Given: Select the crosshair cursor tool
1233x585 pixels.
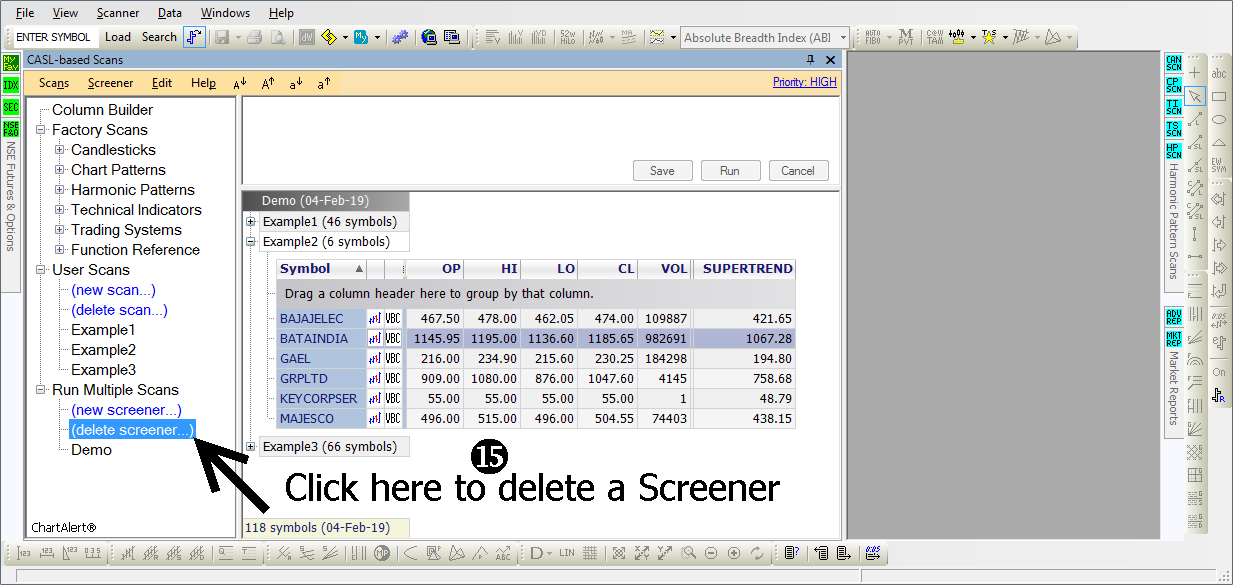Looking at the screenshot, I should coord(1195,73).
